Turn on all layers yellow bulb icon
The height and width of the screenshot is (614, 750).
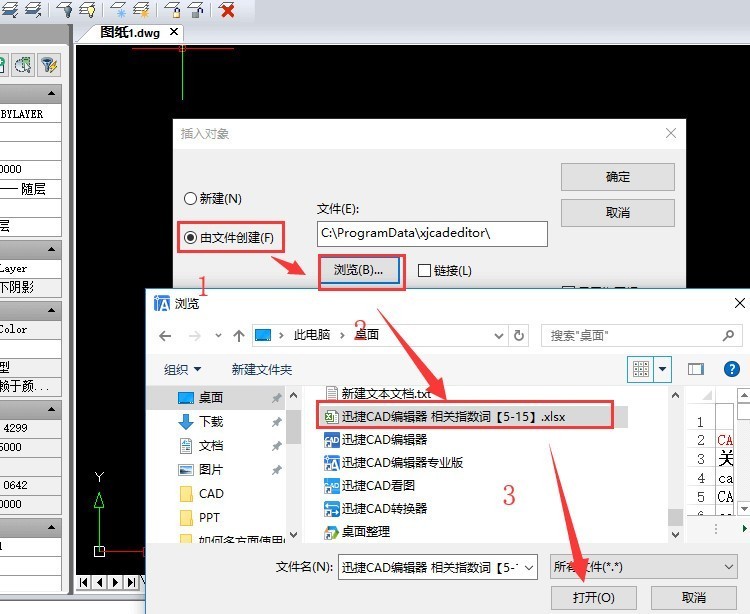pyautogui.click(x=87, y=10)
